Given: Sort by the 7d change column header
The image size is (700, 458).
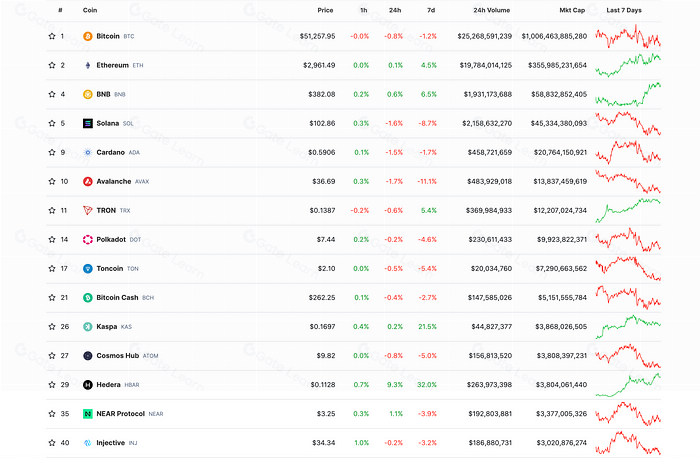Looking at the screenshot, I should (431, 10).
